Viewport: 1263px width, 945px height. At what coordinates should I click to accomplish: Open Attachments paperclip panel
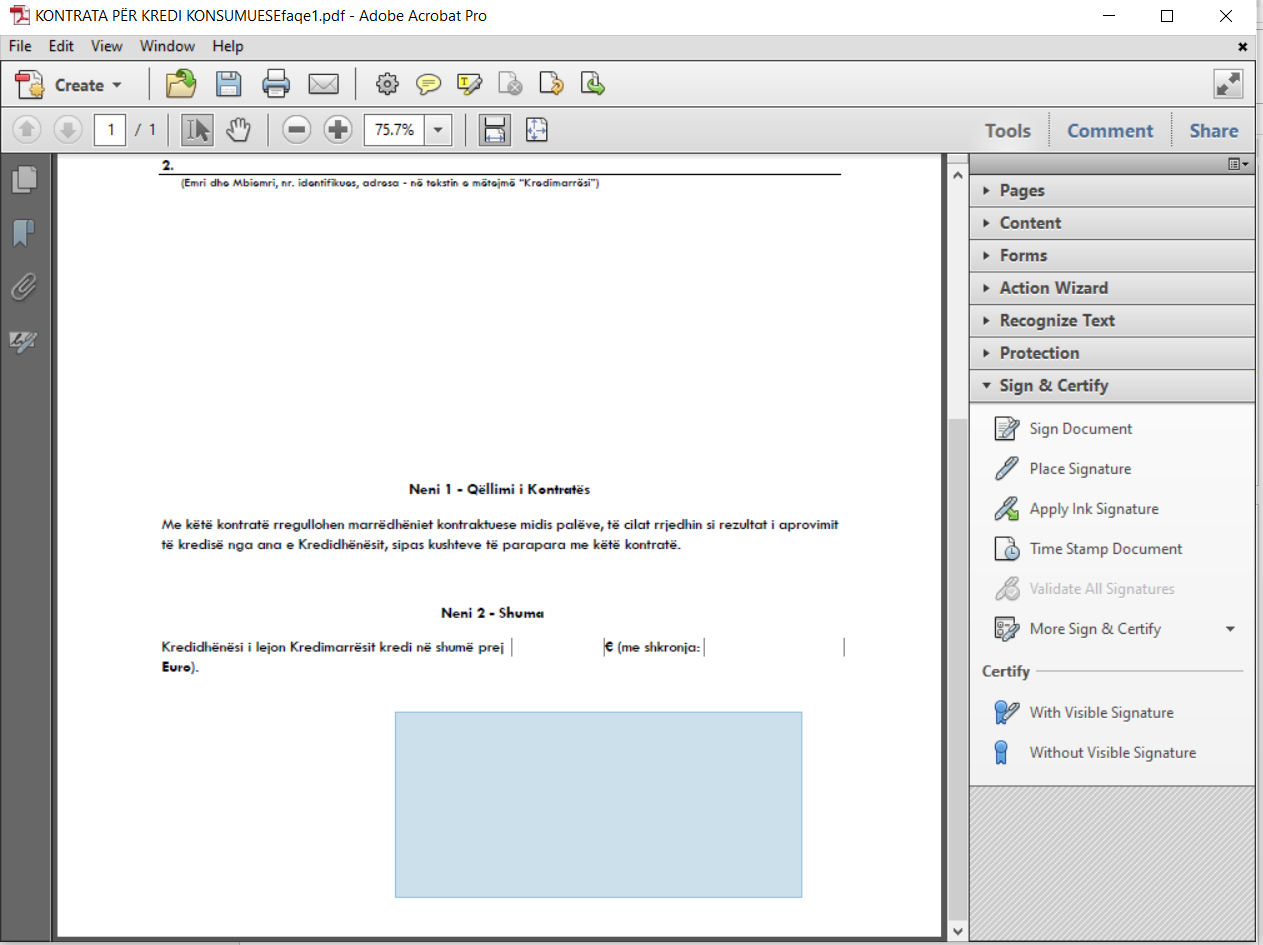24,288
